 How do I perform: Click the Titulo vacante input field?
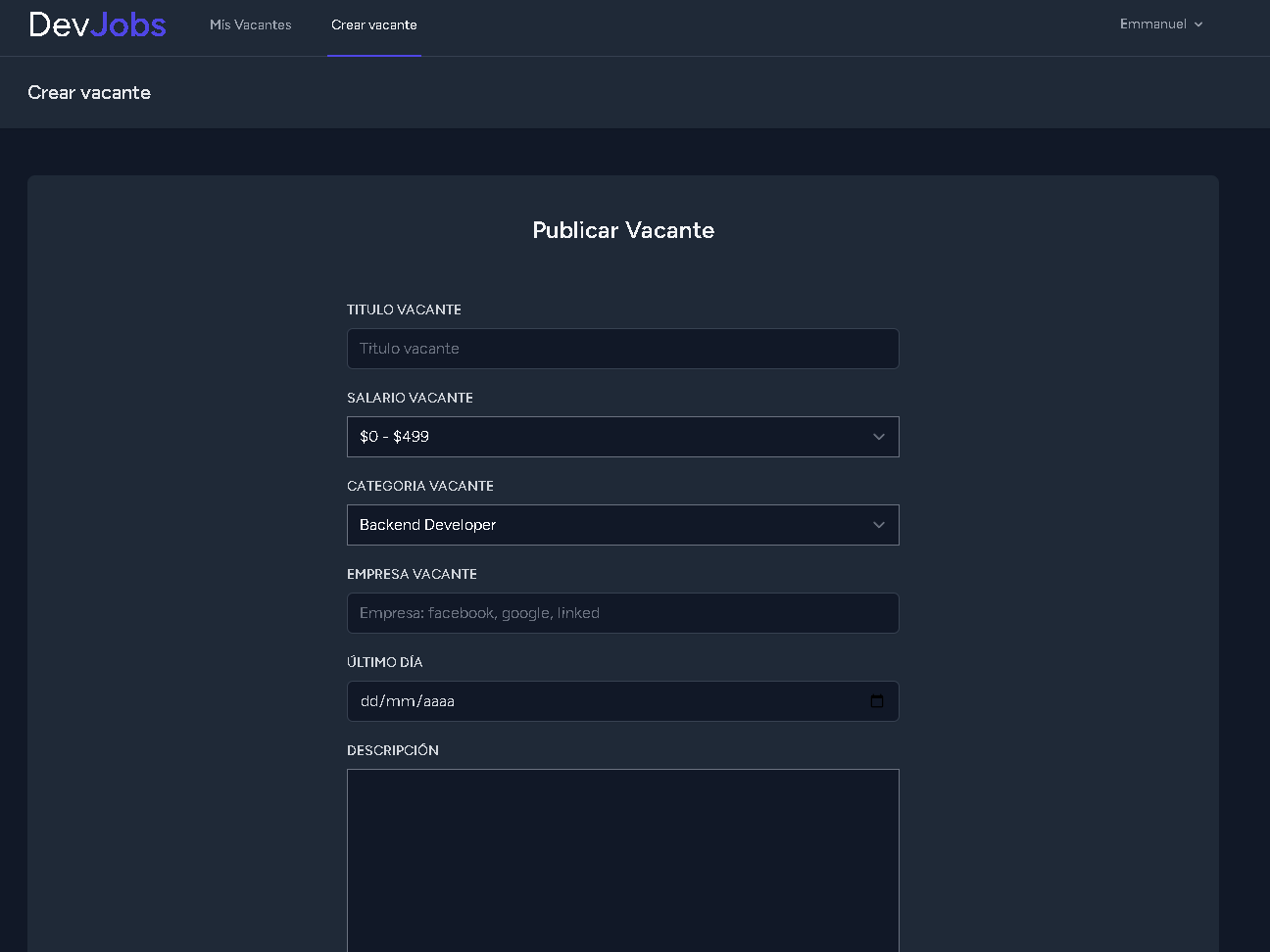(x=623, y=349)
